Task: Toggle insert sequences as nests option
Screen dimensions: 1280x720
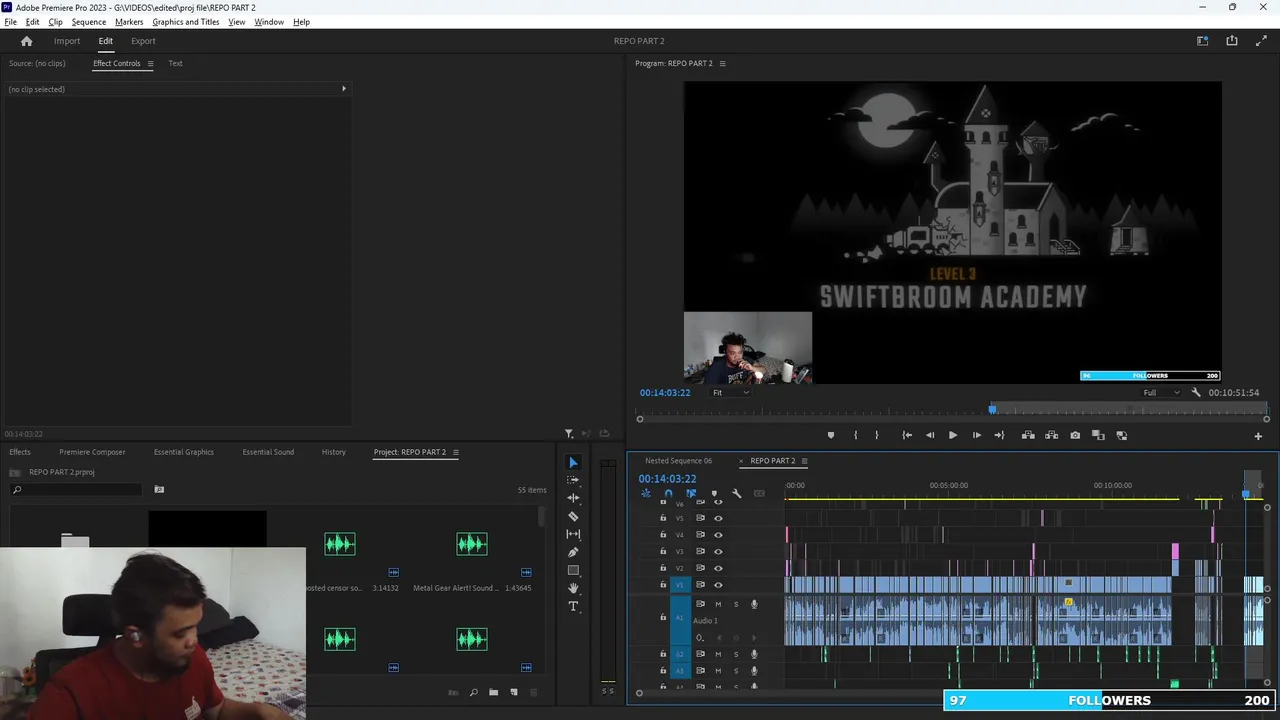Action: tap(645, 493)
